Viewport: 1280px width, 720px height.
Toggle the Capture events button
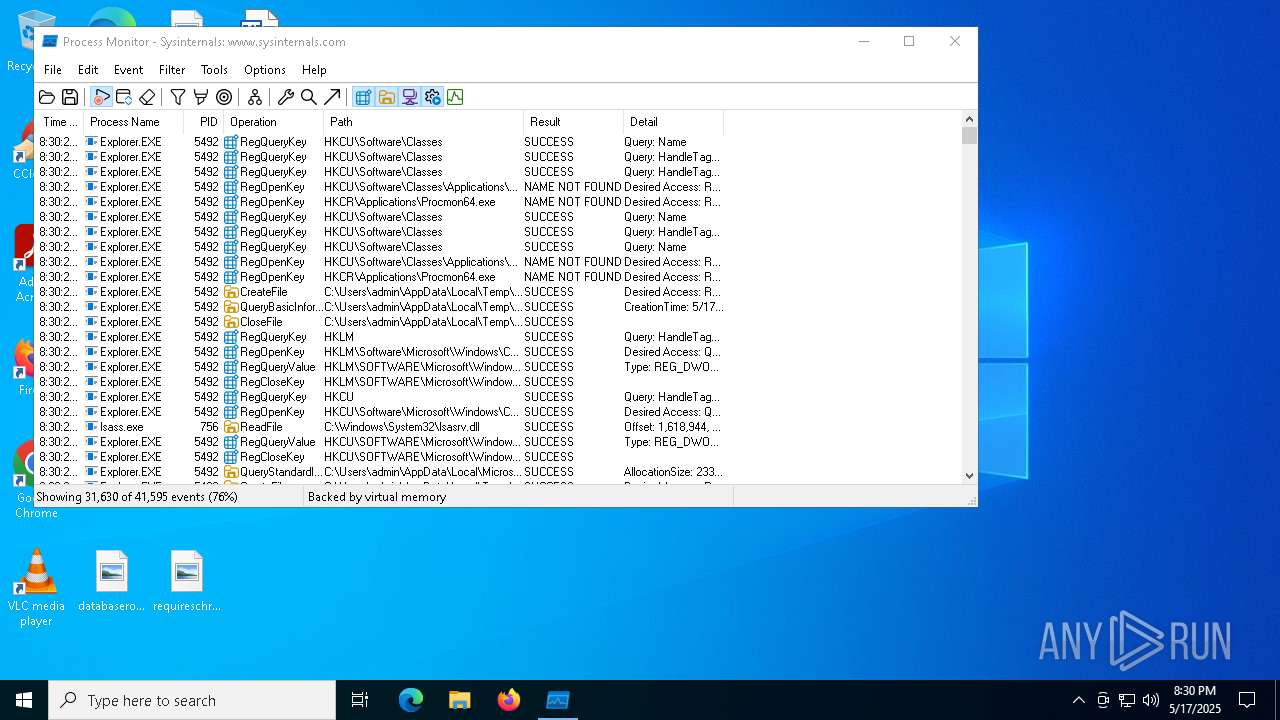click(101, 97)
